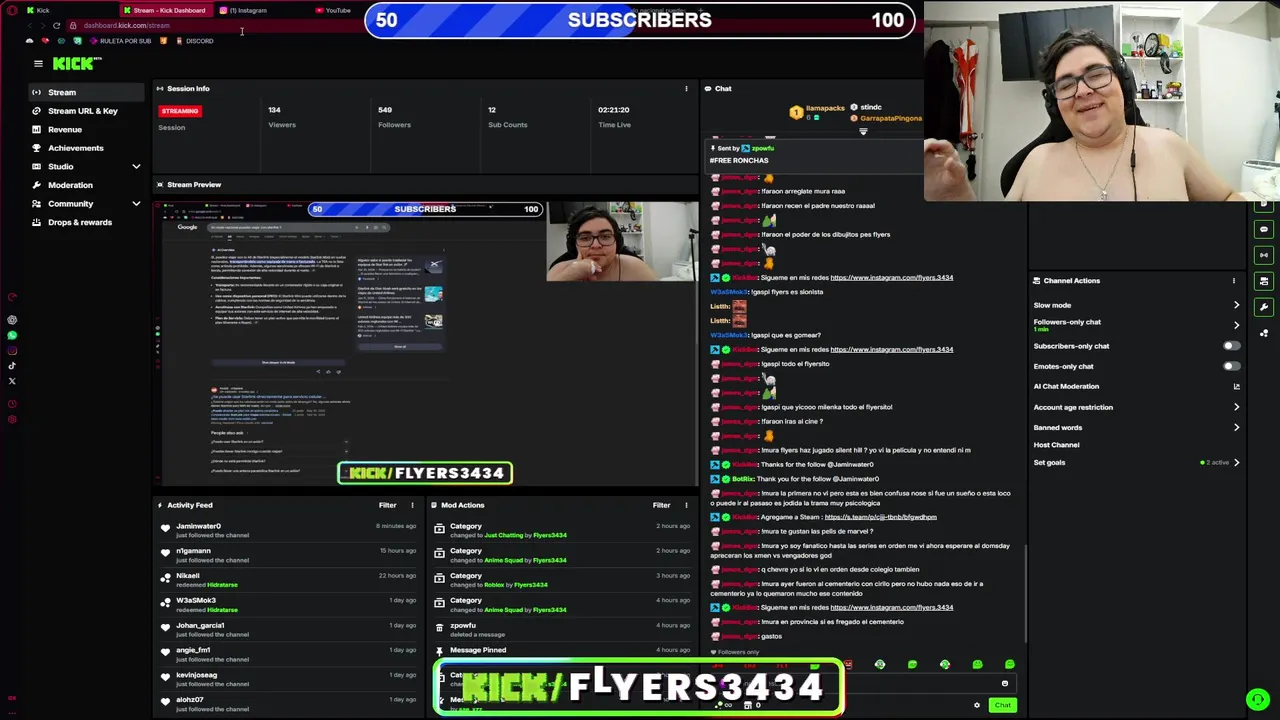Click zpowfu in Mod Actions
Image resolution: width=1280 pixels, height=720 pixels.
(462, 625)
